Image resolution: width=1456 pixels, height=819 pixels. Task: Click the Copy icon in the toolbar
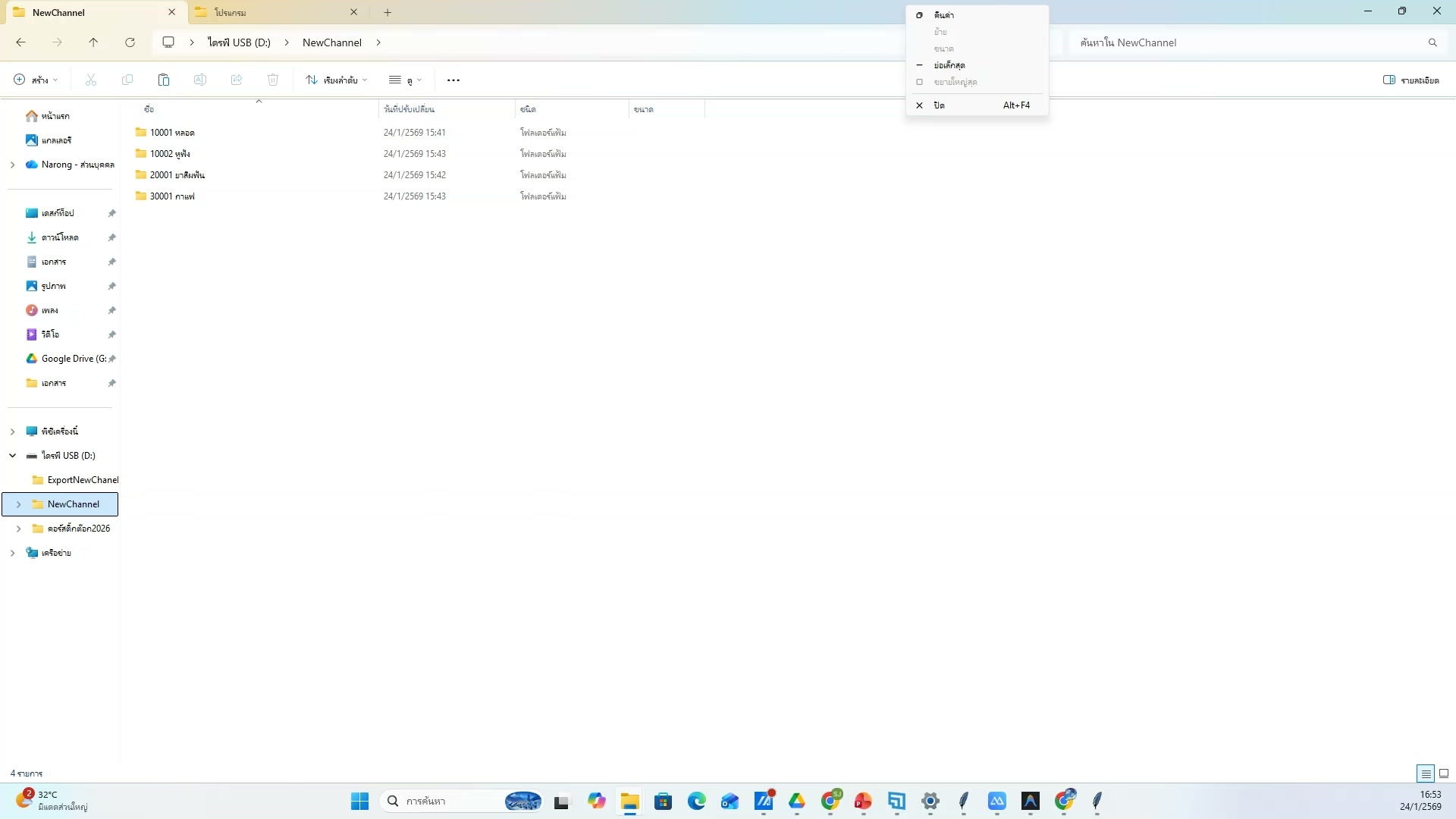127,80
